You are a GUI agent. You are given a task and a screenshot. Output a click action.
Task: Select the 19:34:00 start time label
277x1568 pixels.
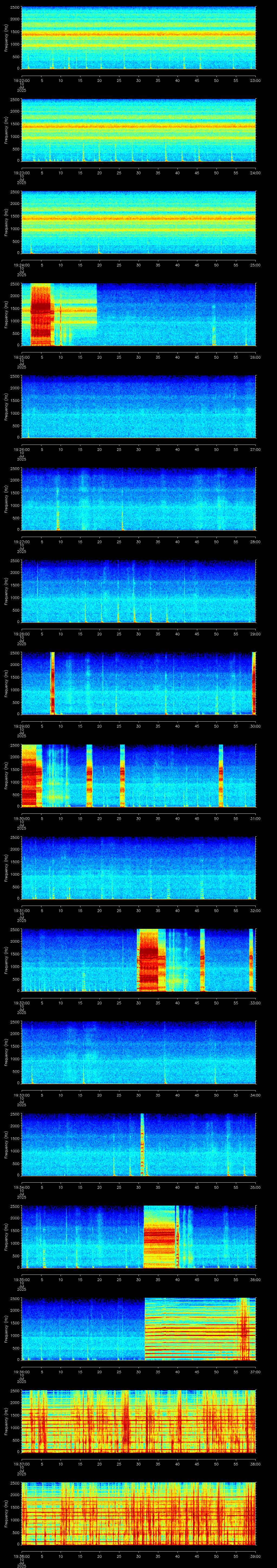point(21,1187)
